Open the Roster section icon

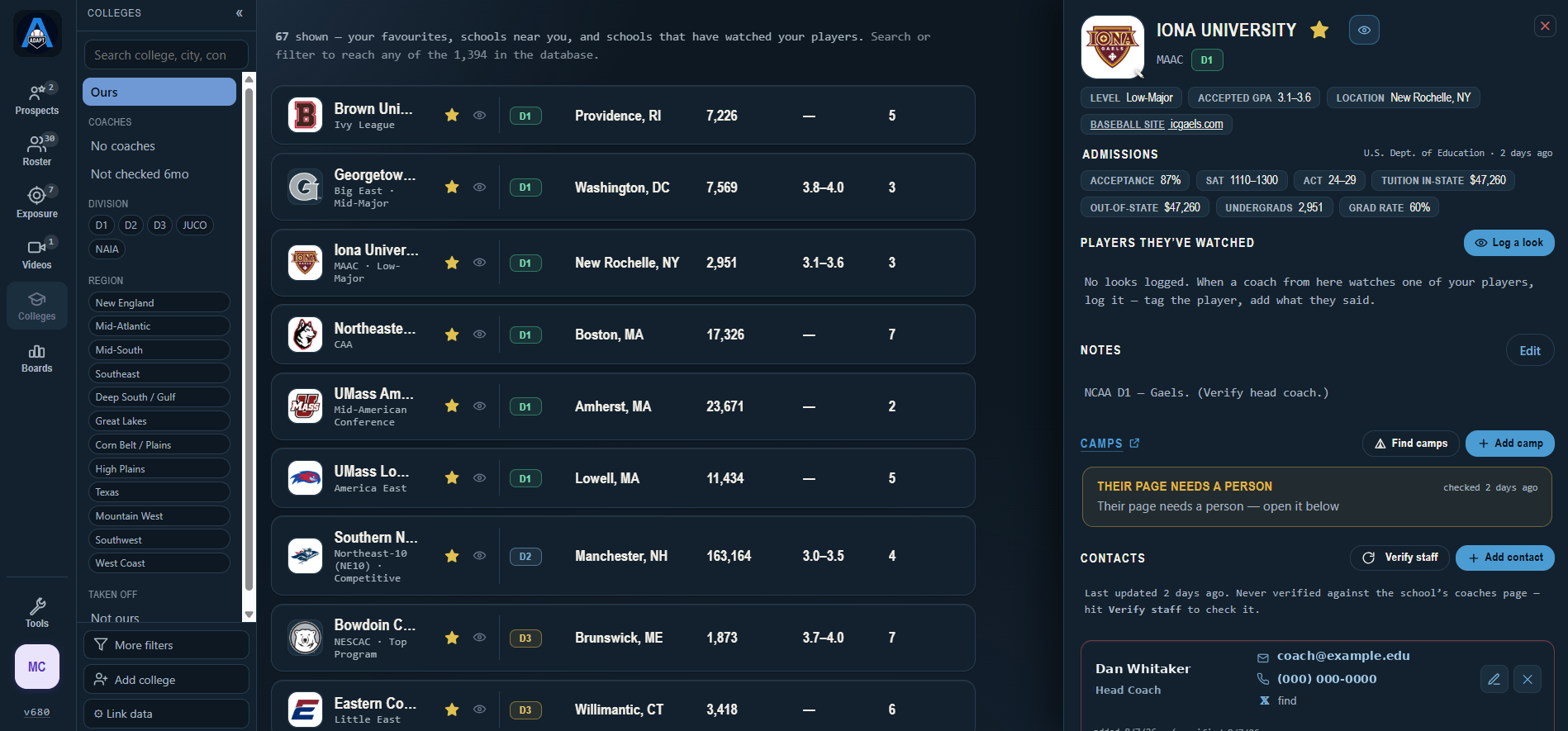[x=37, y=150]
